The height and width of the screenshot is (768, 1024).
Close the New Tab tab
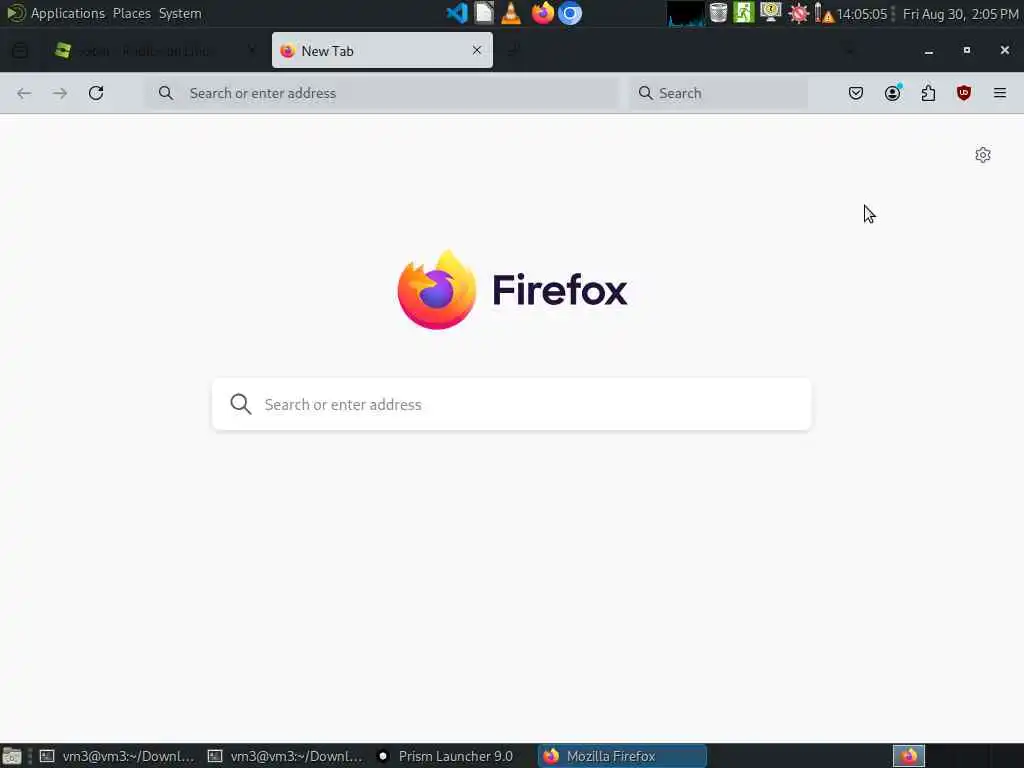click(477, 50)
